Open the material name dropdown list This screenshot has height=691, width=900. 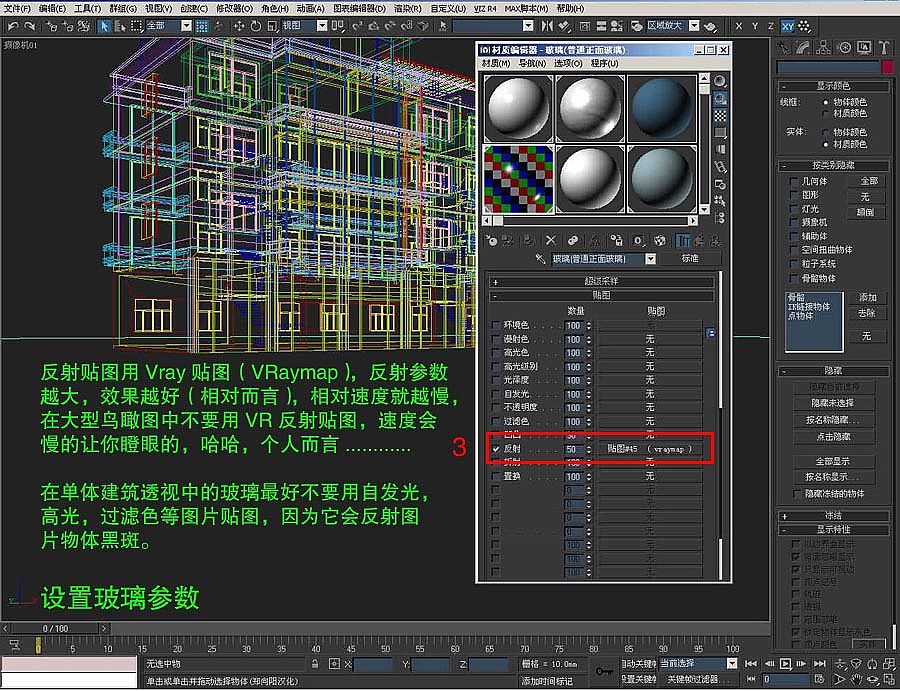click(651, 259)
